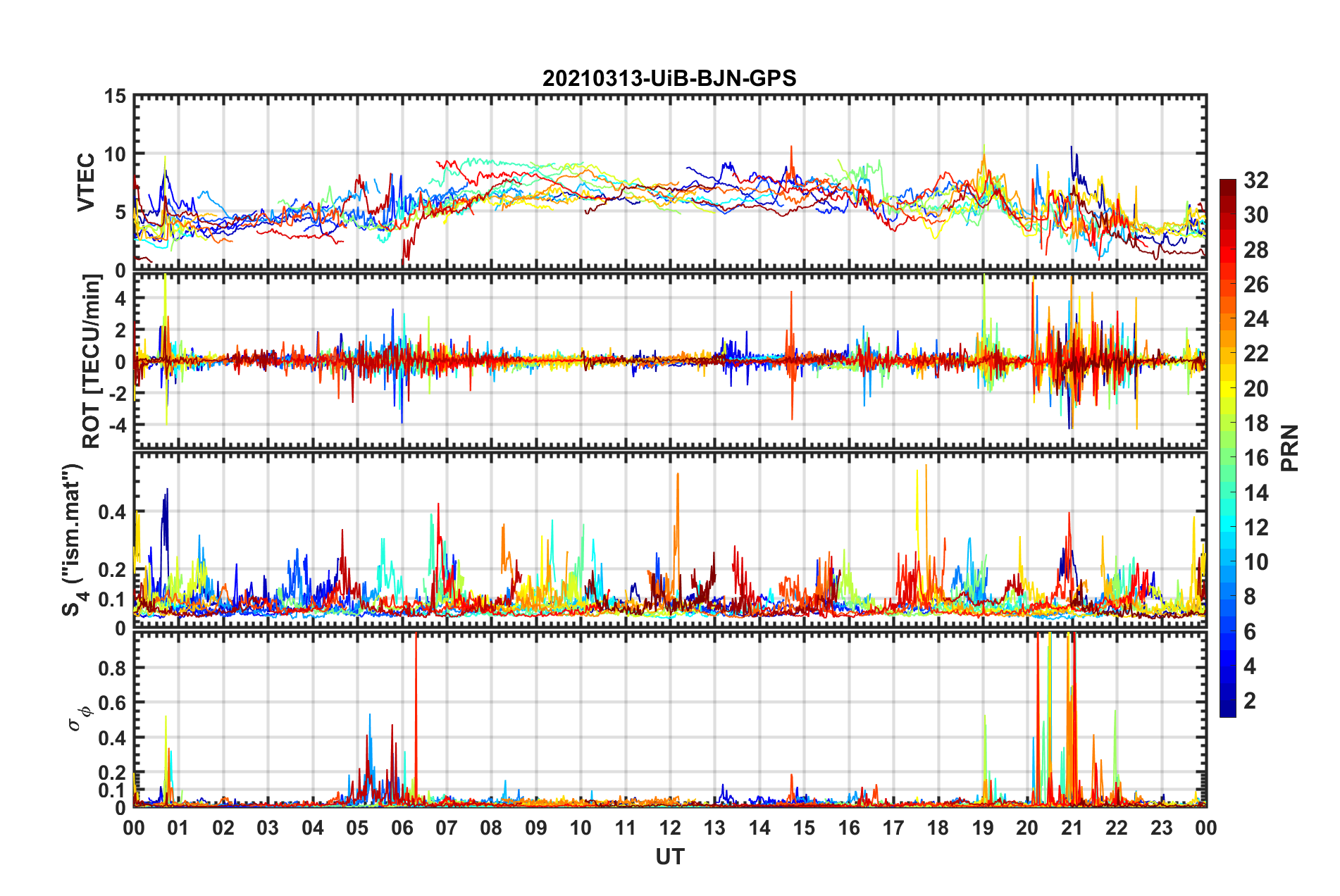Image resolution: width=1340 pixels, height=896 pixels.
Task: Click inside the ROT plot panel
Action: click(670, 361)
